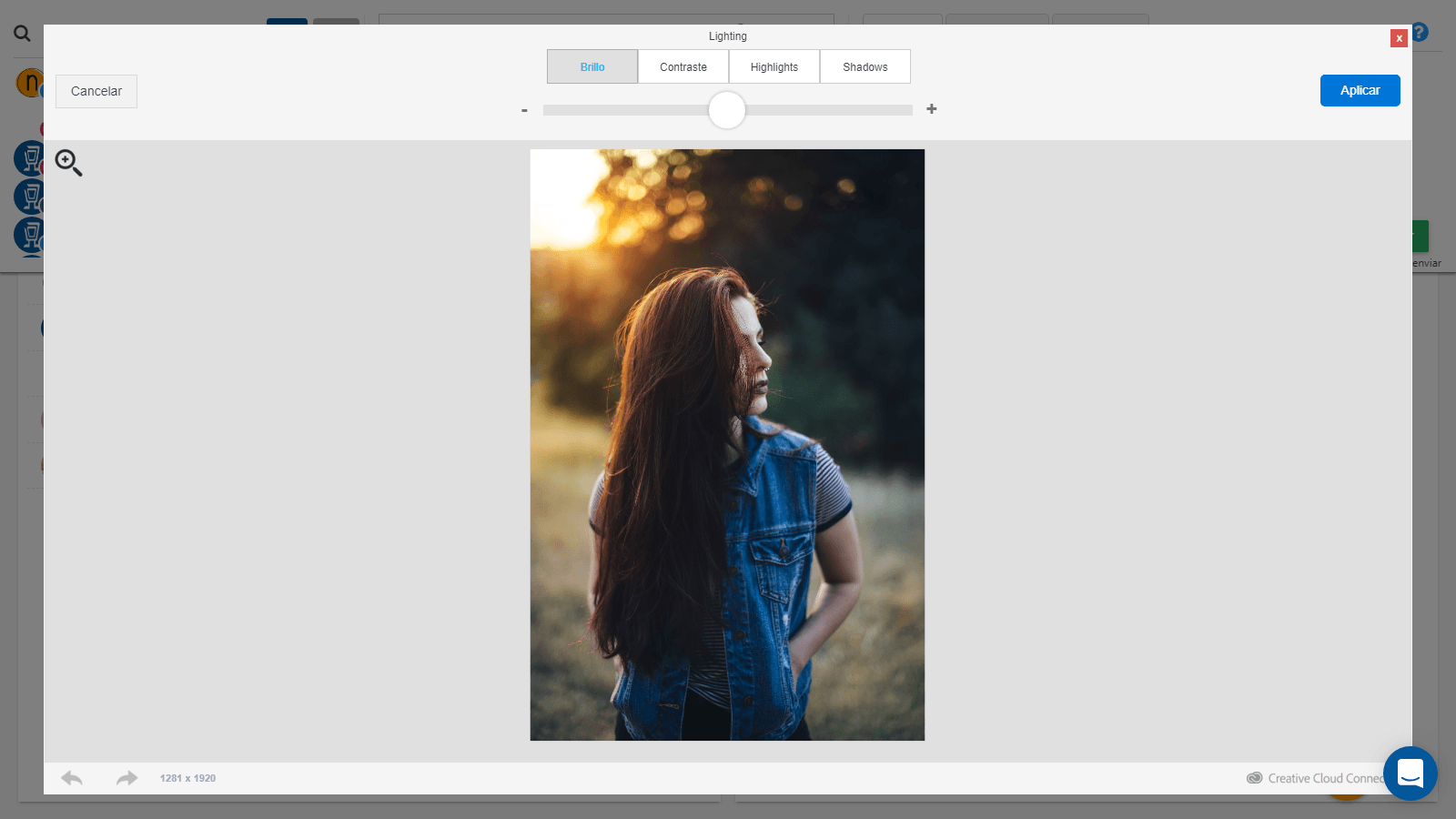1456x819 pixels.
Task: Switch to the Shadows tab
Action: [x=865, y=66]
